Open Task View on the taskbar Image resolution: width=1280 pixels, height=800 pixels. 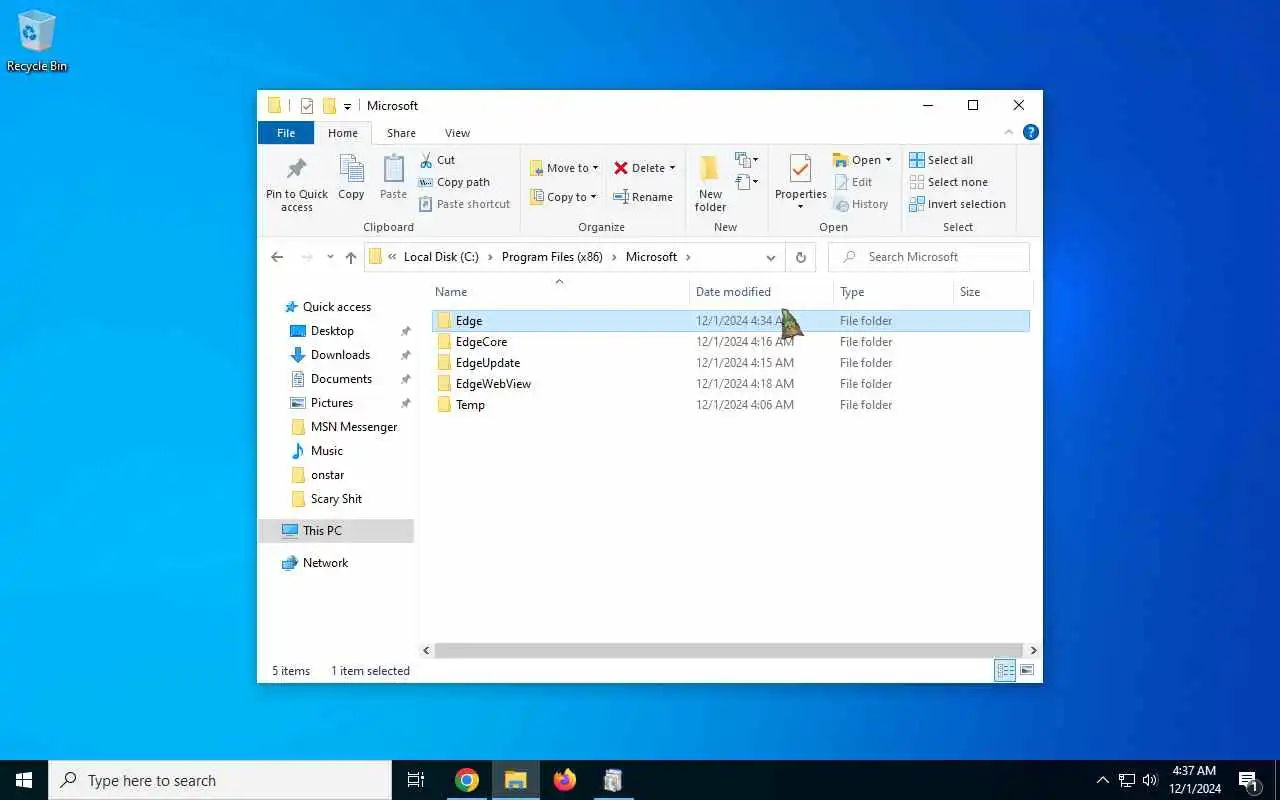tap(416, 780)
